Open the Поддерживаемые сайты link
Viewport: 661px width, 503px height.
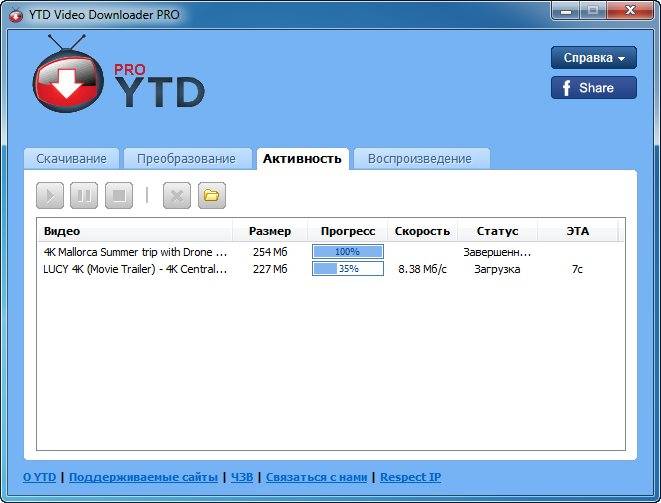pos(143,477)
